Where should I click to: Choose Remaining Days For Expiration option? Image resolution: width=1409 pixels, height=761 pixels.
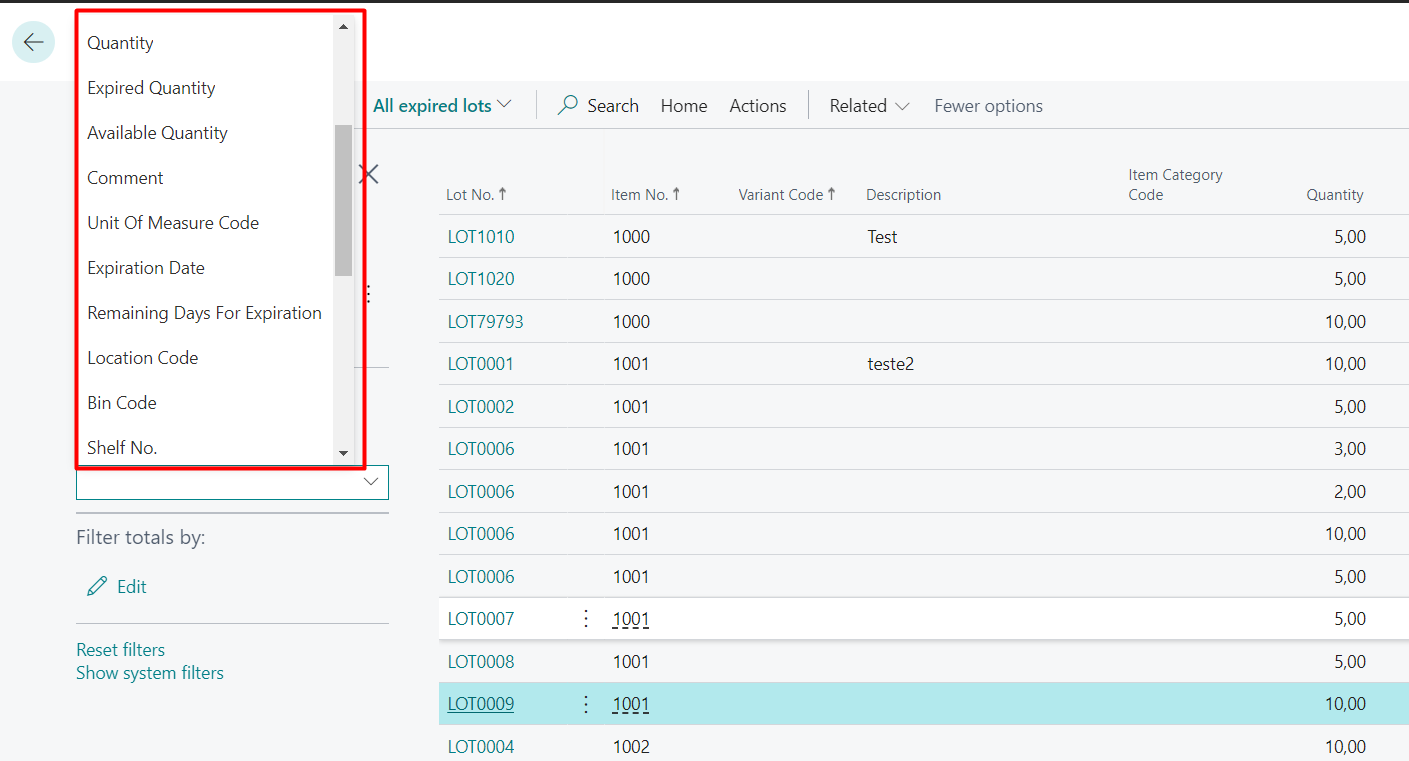tap(204, 313)
